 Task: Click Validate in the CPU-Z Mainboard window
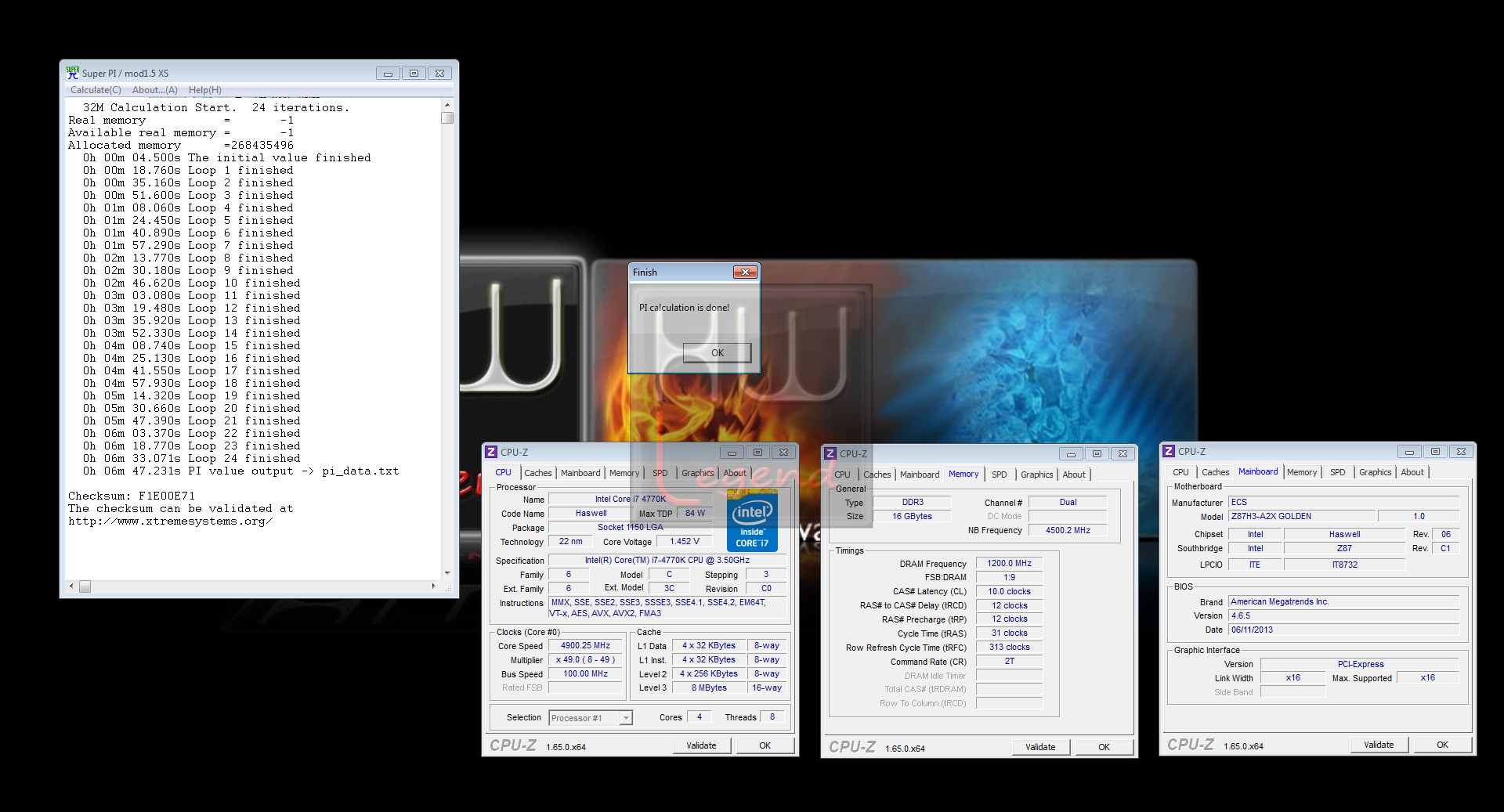click(1379, 745)
